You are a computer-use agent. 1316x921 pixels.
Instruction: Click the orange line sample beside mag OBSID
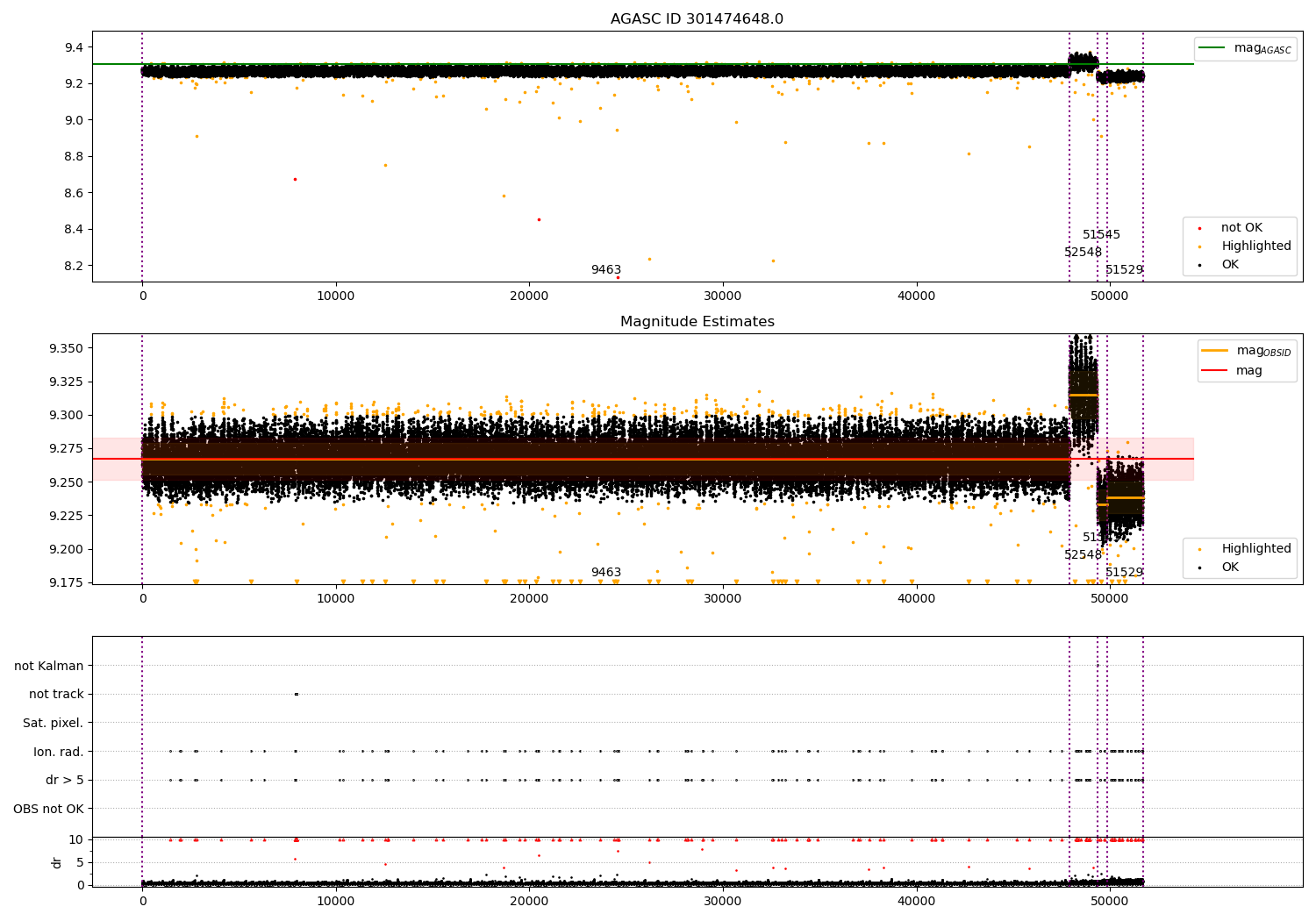click(x=1214, y=351)
